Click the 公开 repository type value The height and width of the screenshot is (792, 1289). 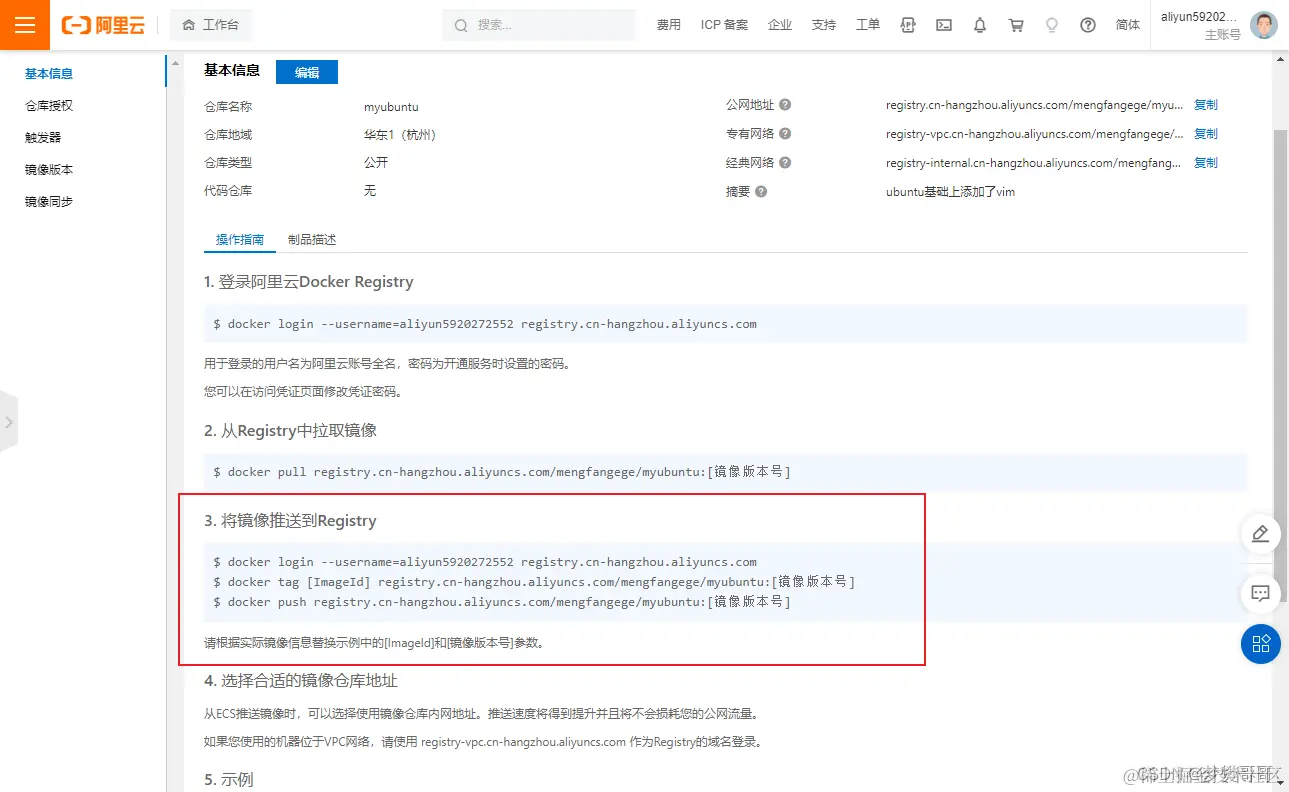click(x=376, y=162)
